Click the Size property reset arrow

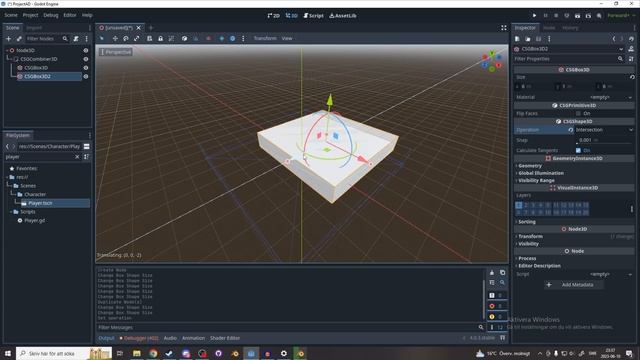632,77
